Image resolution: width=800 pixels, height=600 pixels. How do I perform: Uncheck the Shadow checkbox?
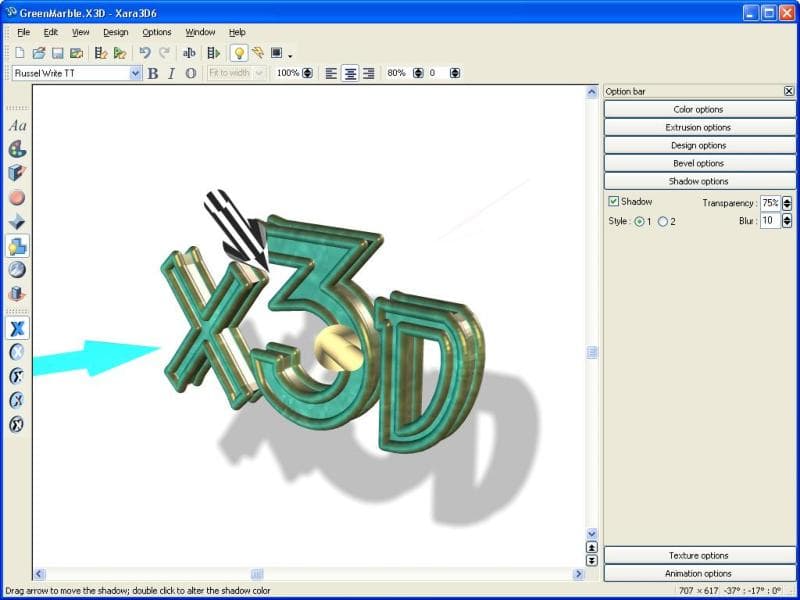pyautogui.click(x=614, y=202)
